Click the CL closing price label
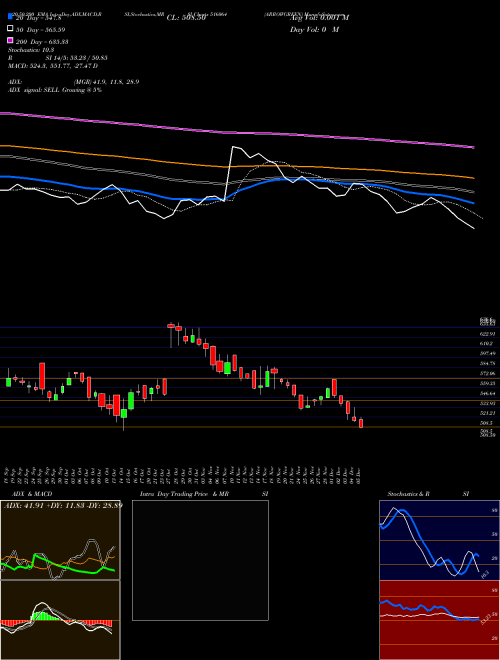Viewport: 500px width, 660px height. point(186,18)
